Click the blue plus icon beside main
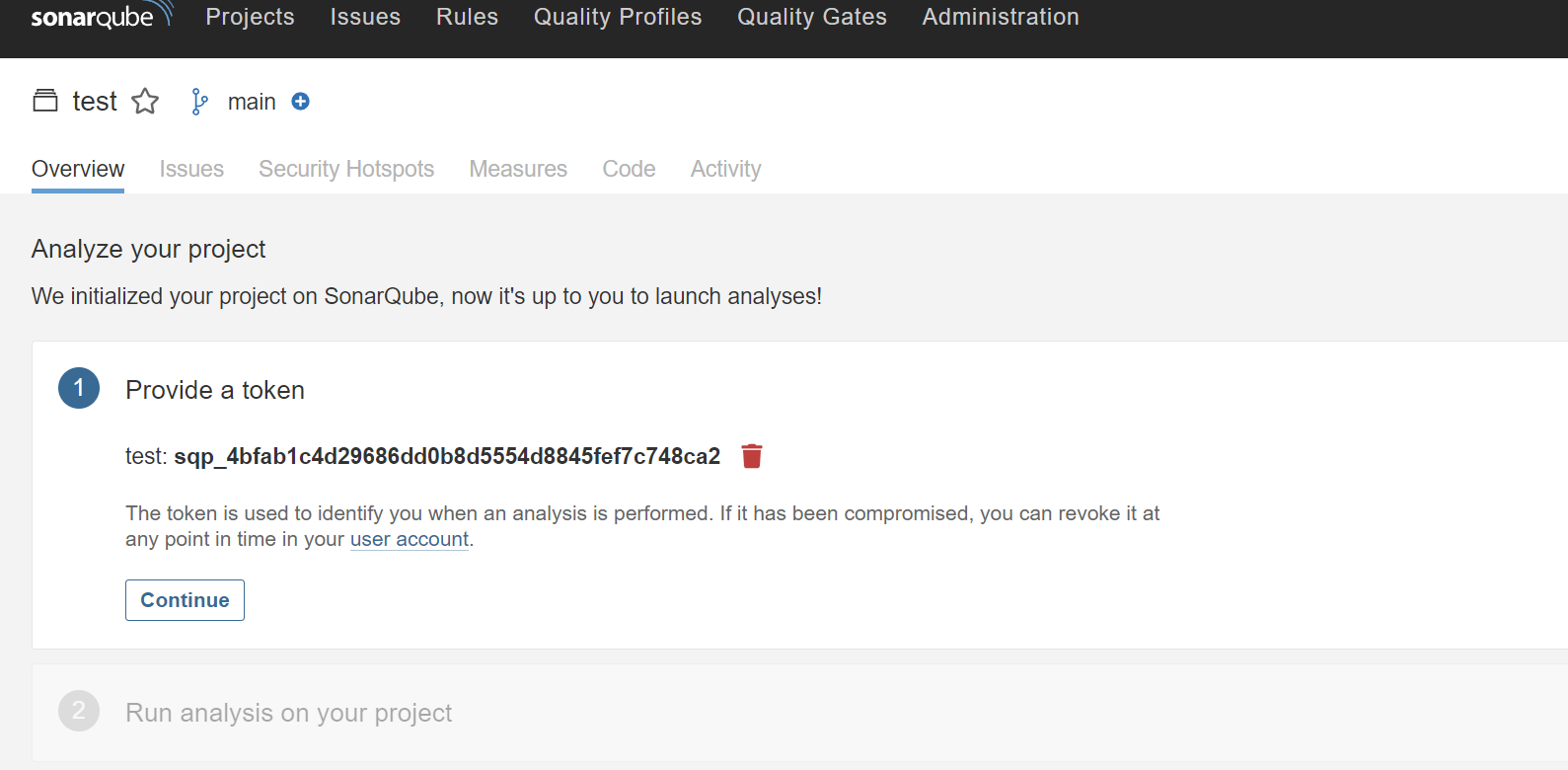 [301, 102]
